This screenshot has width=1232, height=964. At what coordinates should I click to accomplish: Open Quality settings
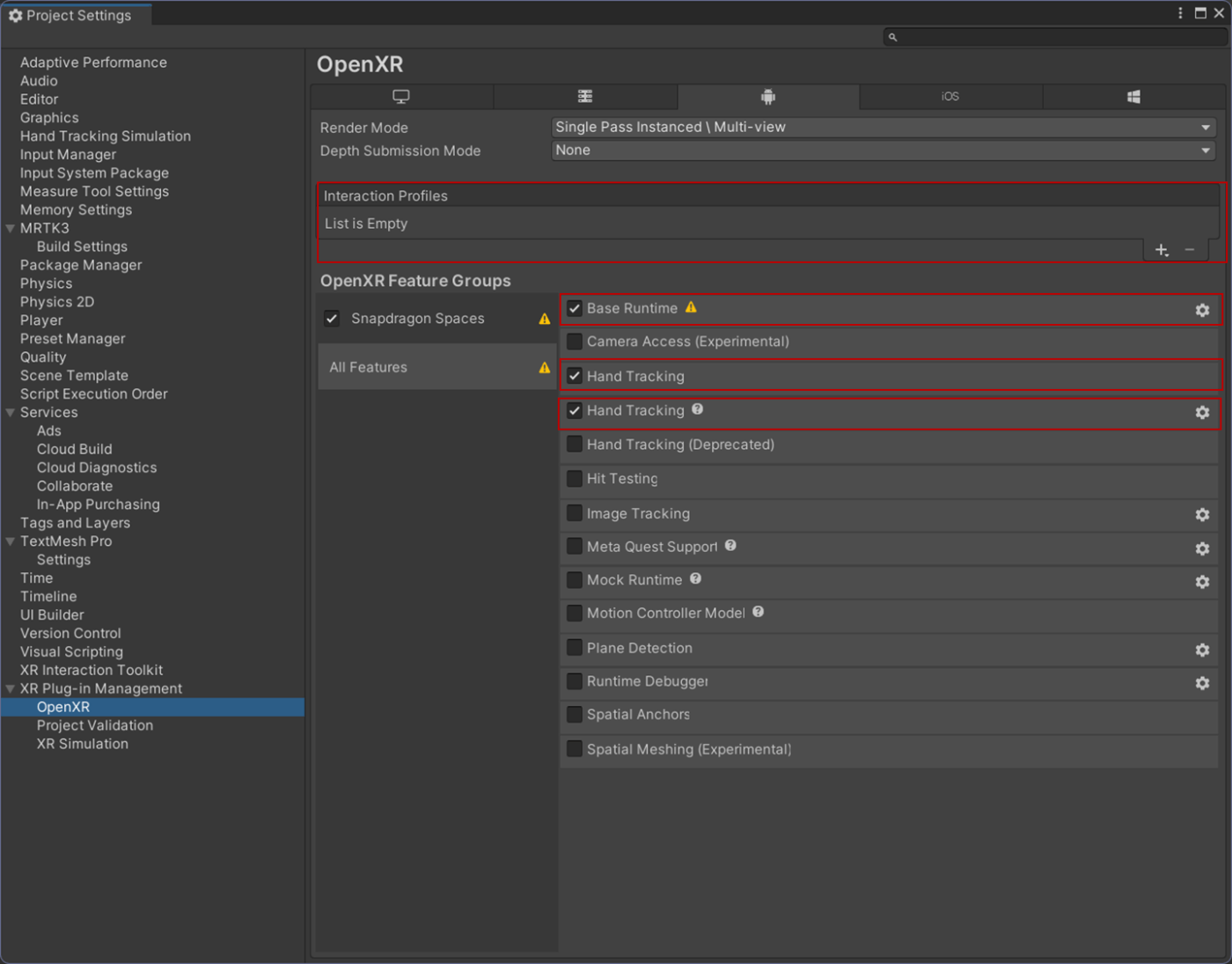click(x=43, y=357)
